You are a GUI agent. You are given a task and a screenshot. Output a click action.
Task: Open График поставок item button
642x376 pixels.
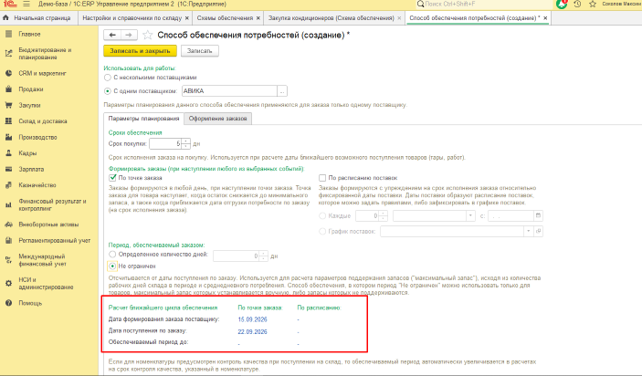(x=538, y=231)
